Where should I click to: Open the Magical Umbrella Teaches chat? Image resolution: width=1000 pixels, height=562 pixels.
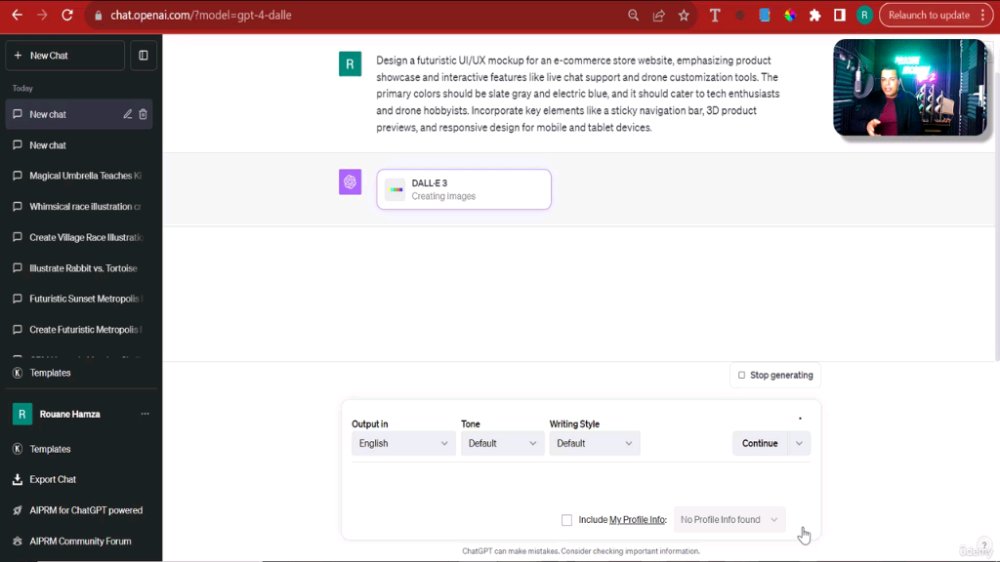(79, 176)
